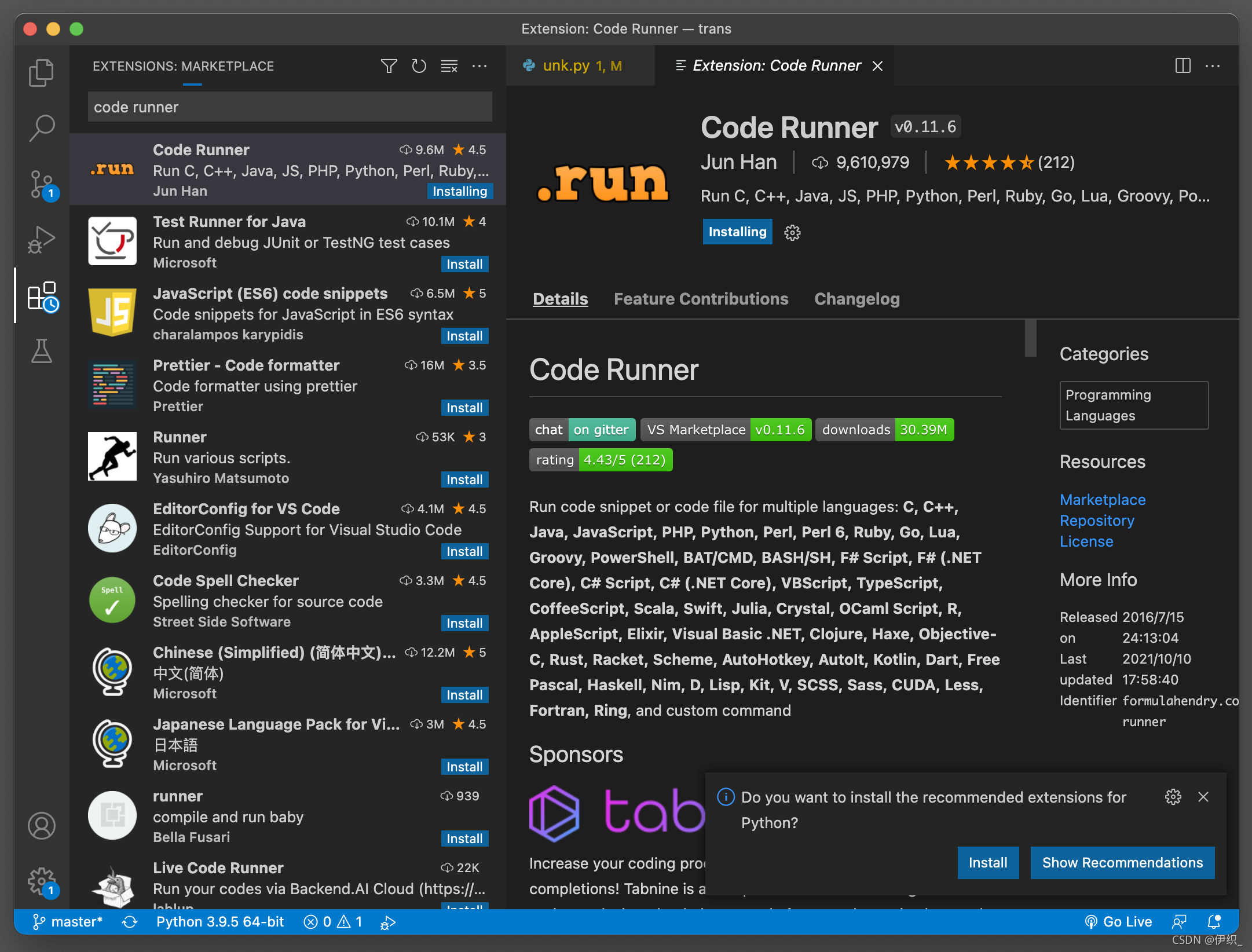Install Japanese Language Pack
The image size is (1252, 952).
464,767
